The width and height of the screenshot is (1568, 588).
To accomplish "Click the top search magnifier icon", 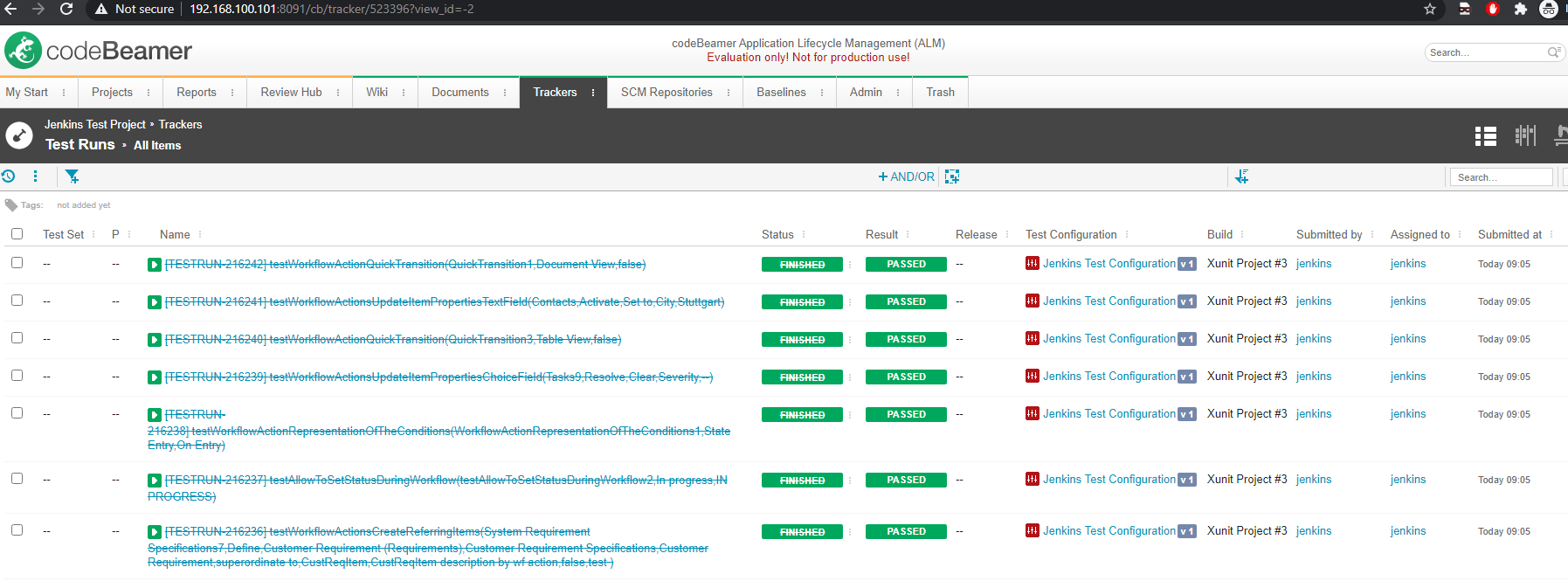I will [1554, 52].
